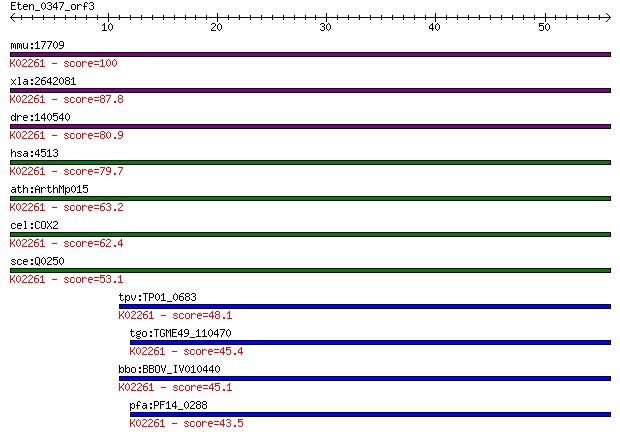This screenshot has width=620, height=437.
Task: Select the blue bar under bbo:BBOV_IV010440
Action: pos(365,378)
